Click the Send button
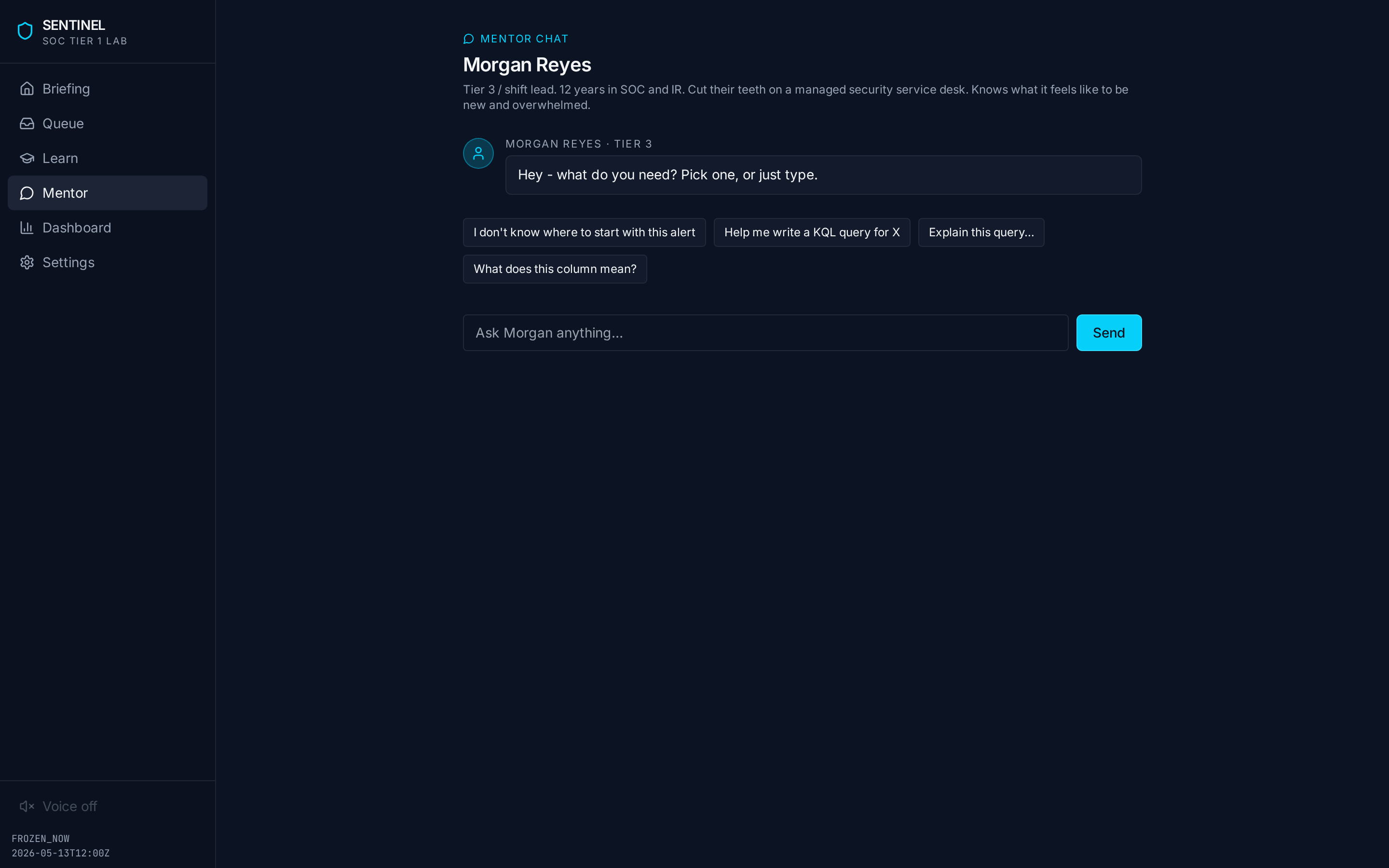The height and width of the screenshot is (868, 1389). 1109,332
